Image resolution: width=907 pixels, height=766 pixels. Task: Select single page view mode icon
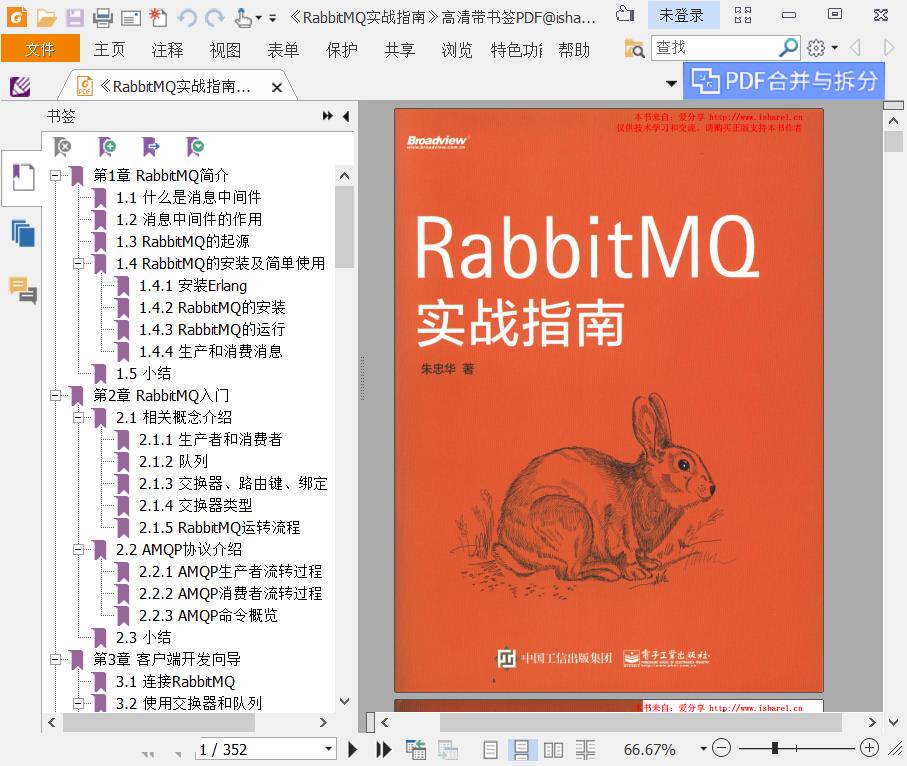tap(490, 750)
